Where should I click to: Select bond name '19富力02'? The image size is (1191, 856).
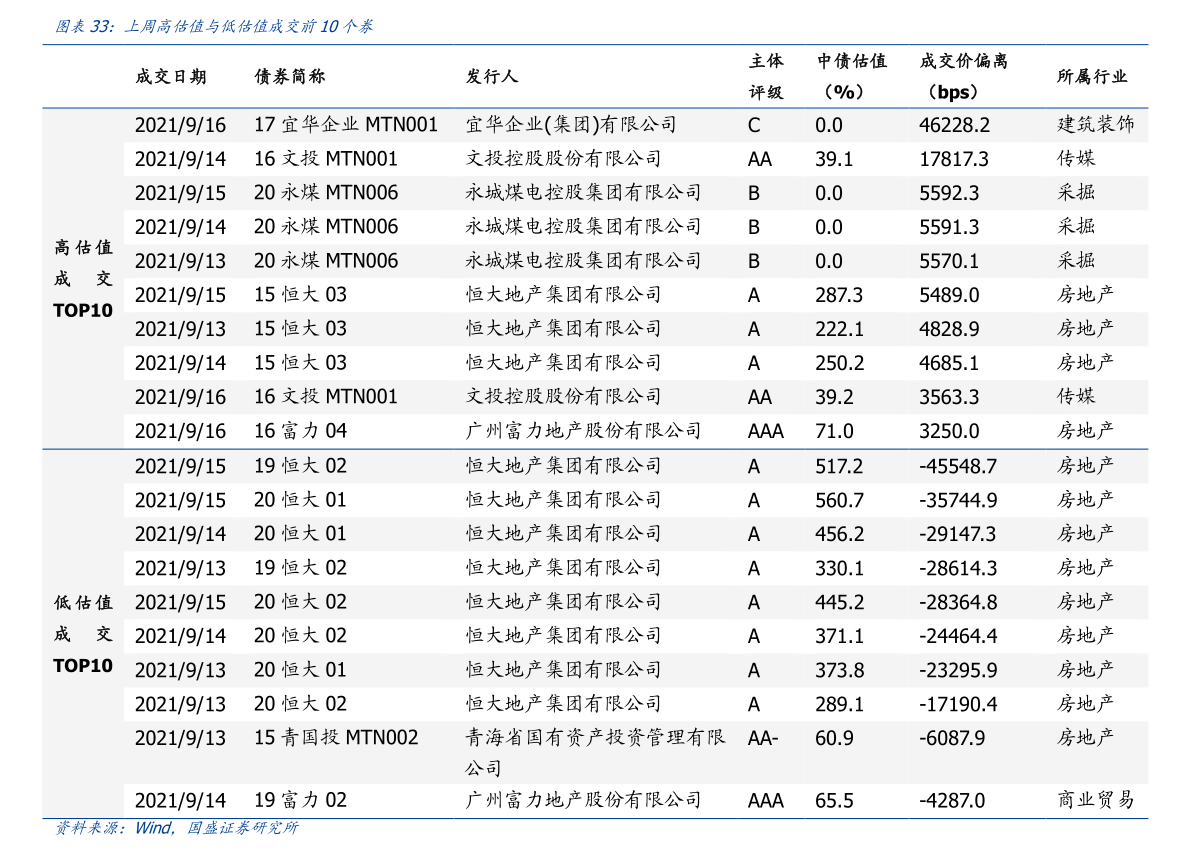300,800
